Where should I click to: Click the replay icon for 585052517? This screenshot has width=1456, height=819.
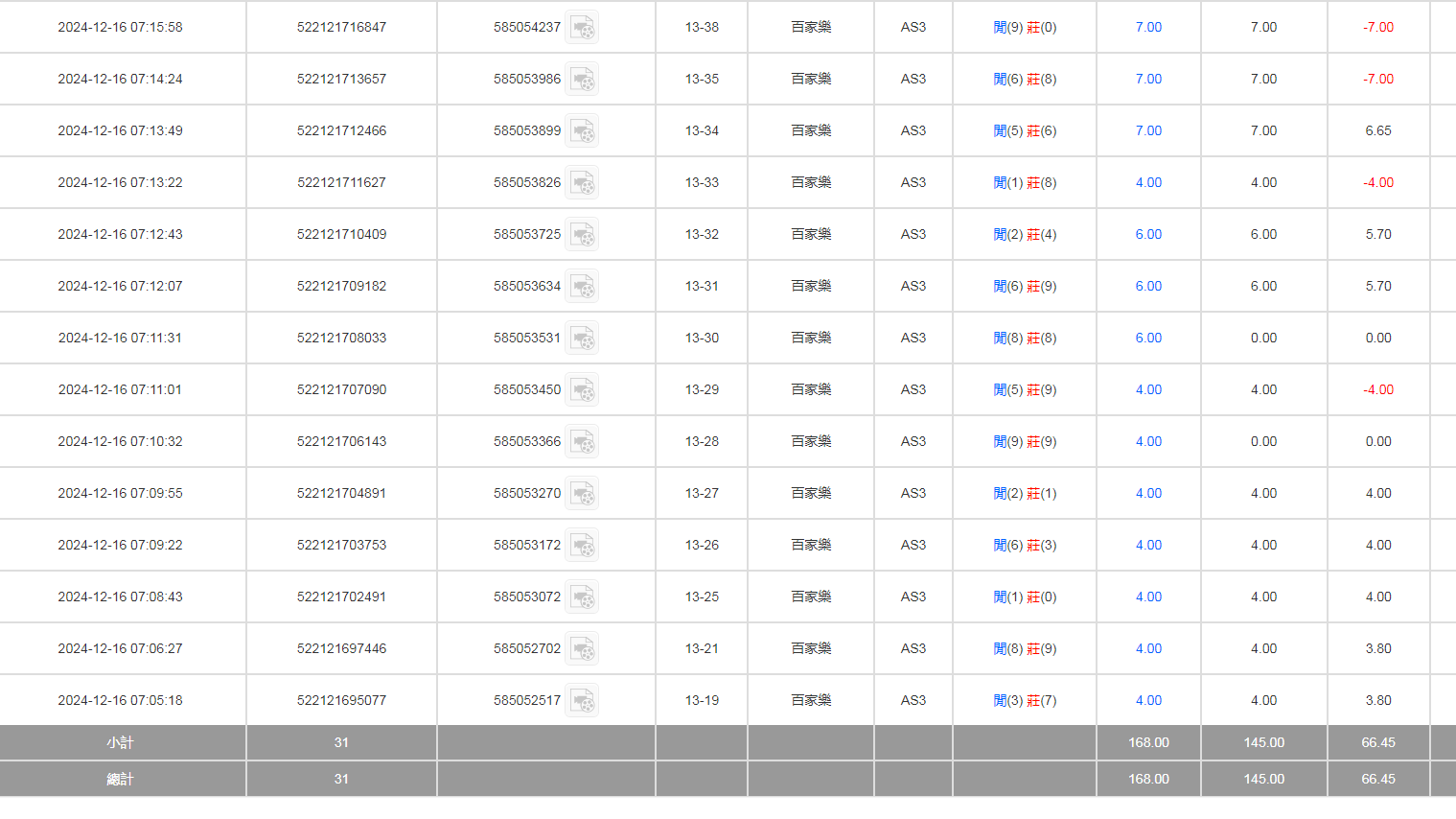pos(582,701)
